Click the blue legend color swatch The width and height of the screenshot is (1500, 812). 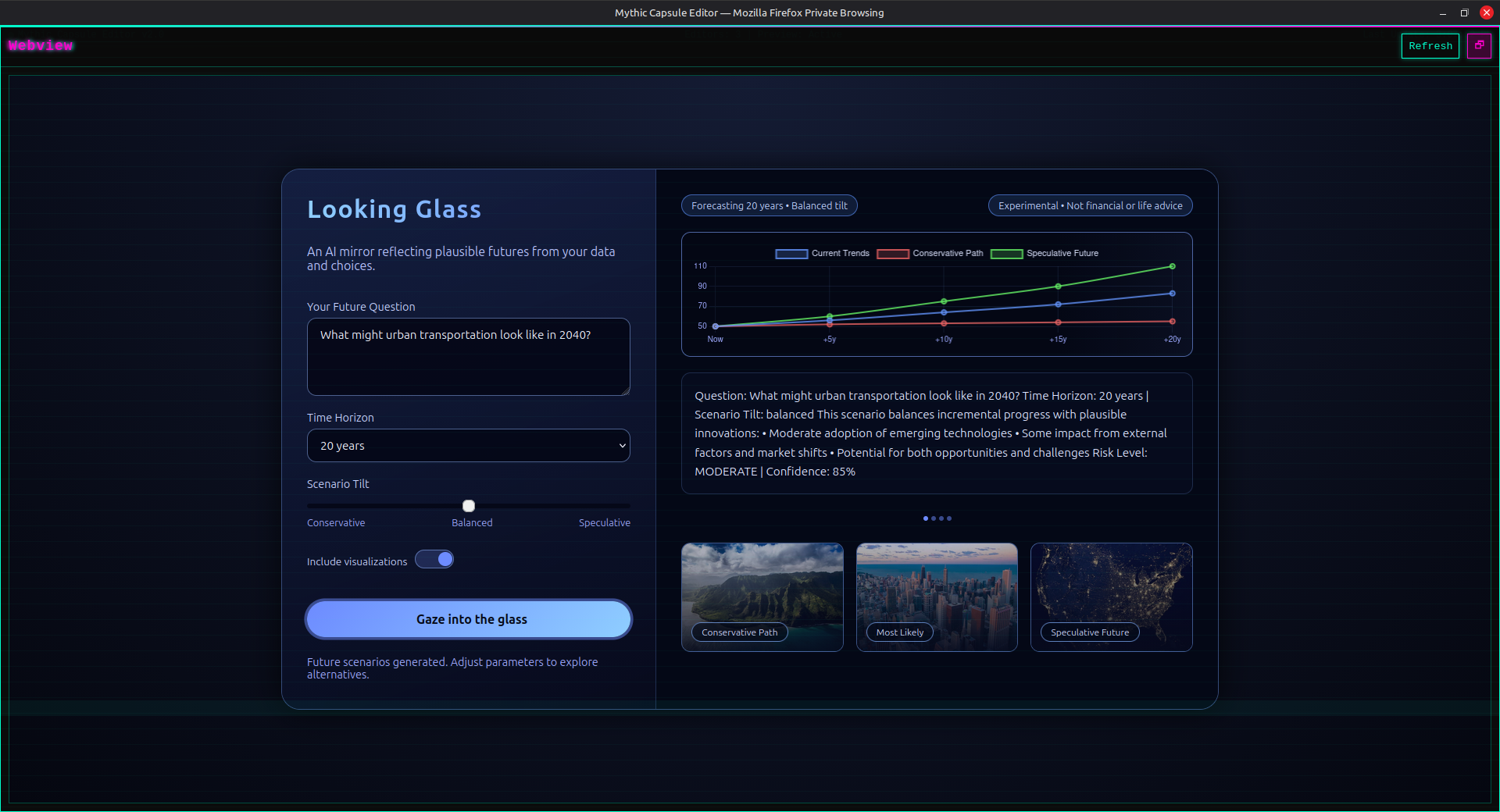pyautogui.click(x=790, y=253)
